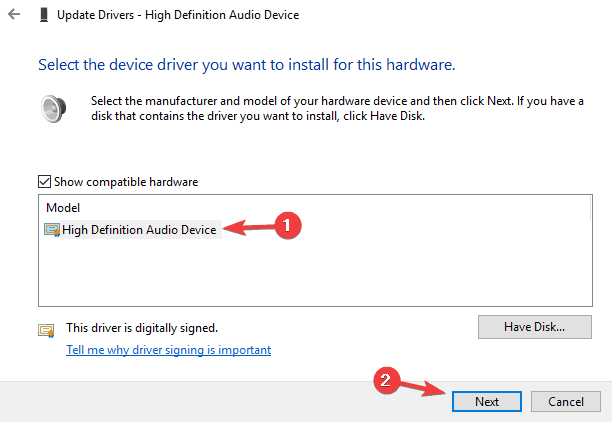Click the Update Drivers window title text
The image size is (612, 422).
pyautogui.click(x=178, y=15)
